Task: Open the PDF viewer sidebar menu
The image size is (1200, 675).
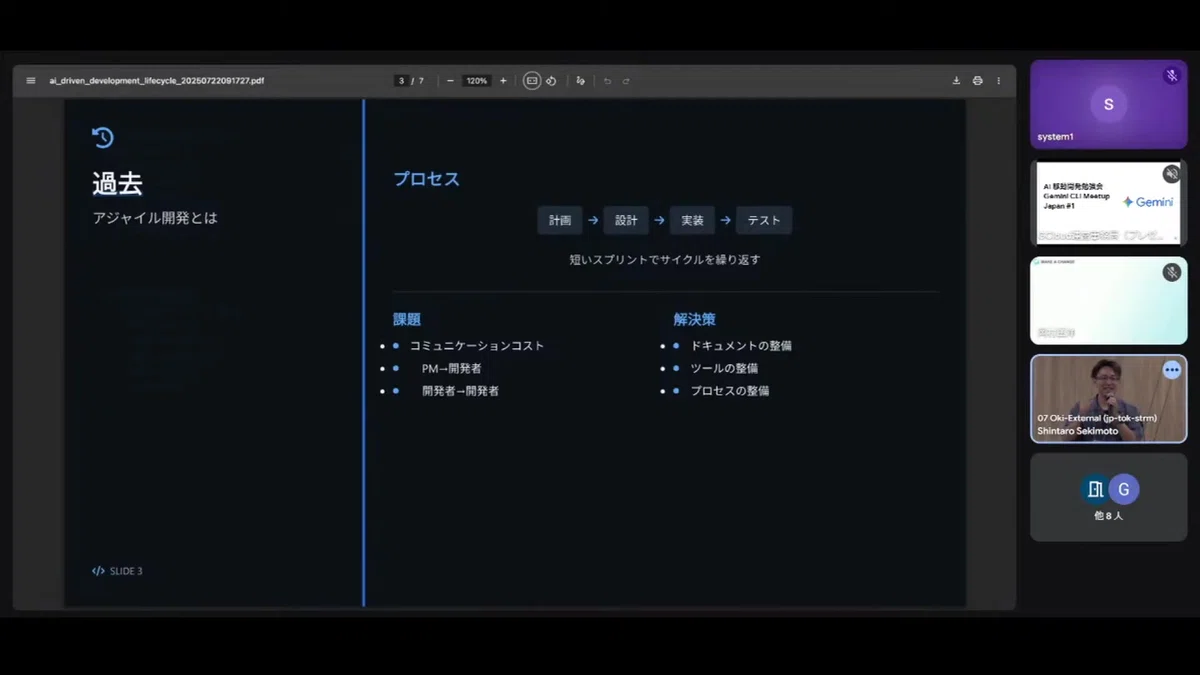Action: coord(30,81)
